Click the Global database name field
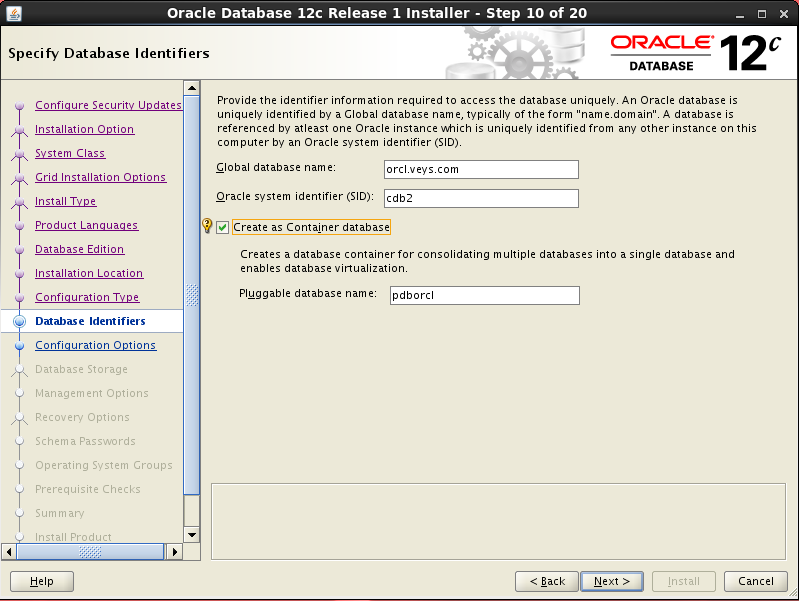 pyautogui.click(x=481, y=169)
